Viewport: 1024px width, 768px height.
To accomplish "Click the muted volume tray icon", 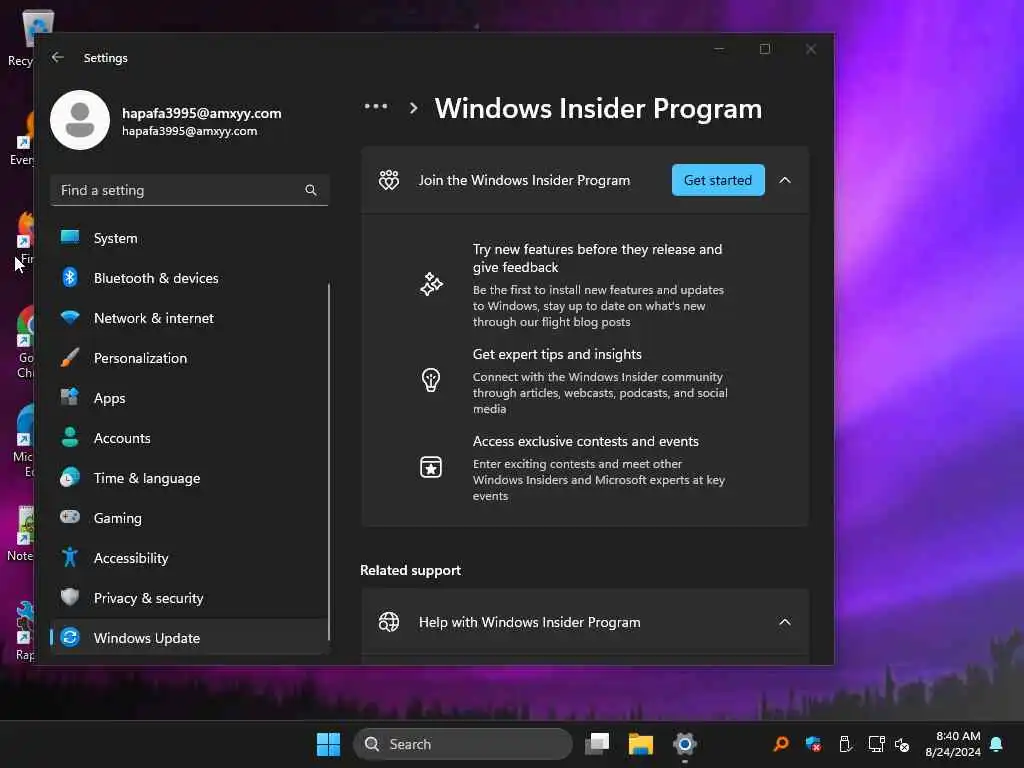I will pos(903,744).
